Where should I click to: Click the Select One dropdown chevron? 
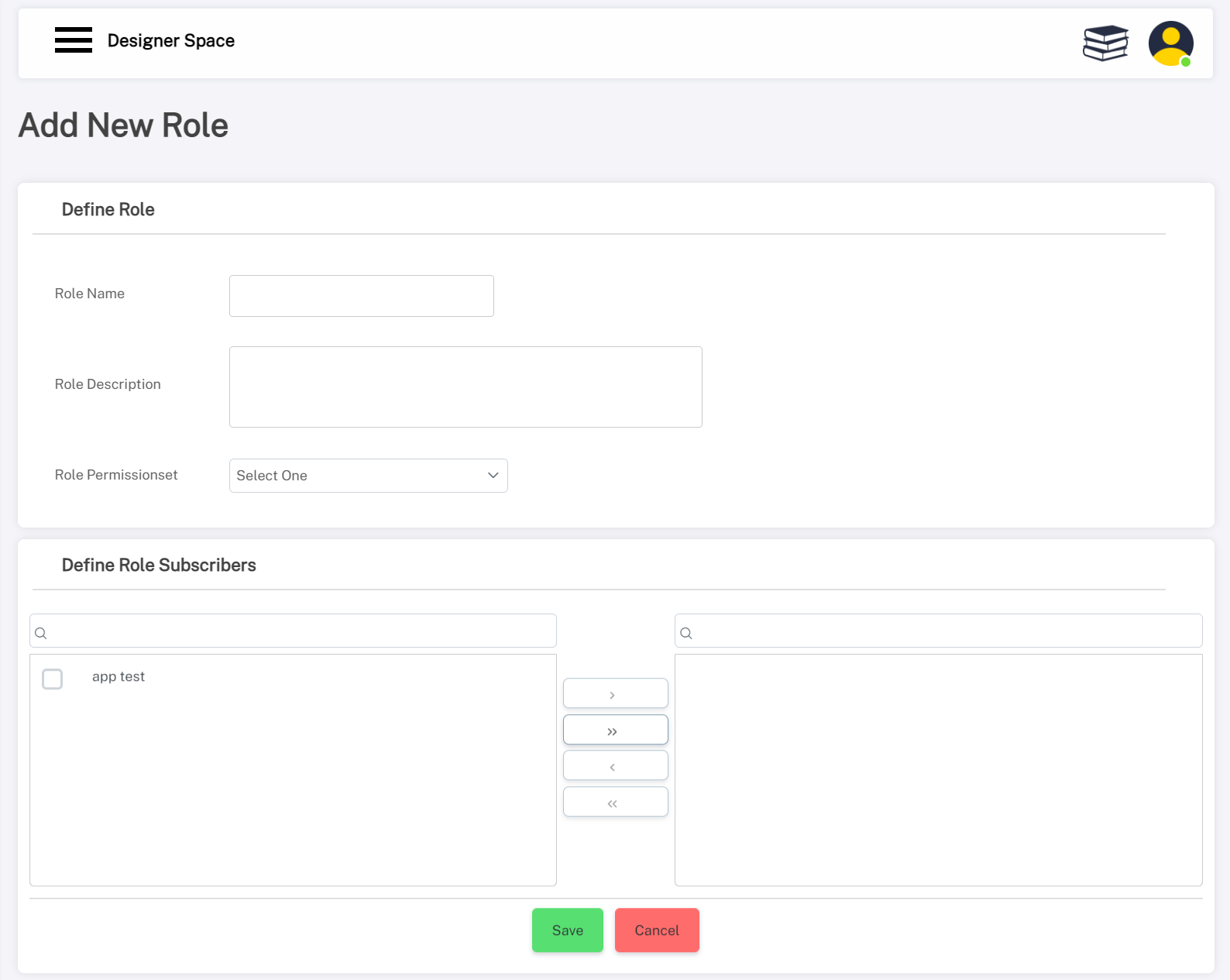coord(493,476)
